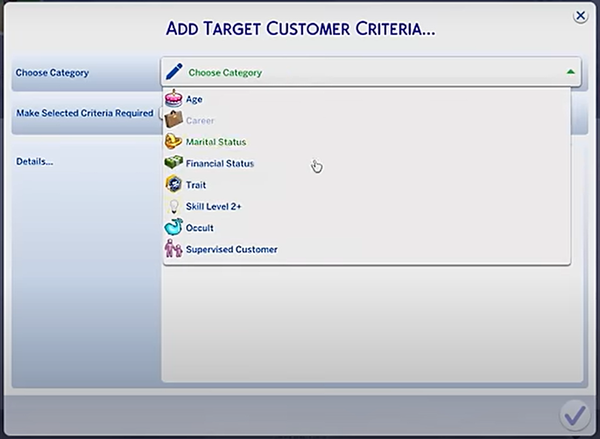Choose the Skill Level 2+ text option
The width and height of the screenshot is (600, 439).
214,206
